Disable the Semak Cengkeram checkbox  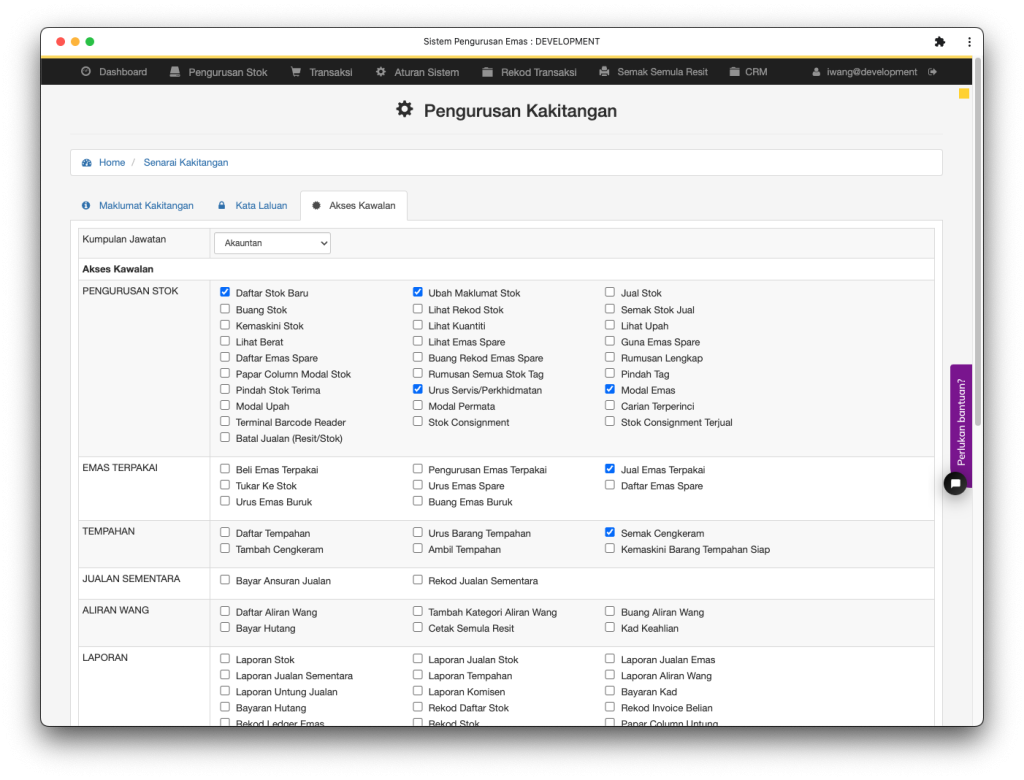[610, 533]
